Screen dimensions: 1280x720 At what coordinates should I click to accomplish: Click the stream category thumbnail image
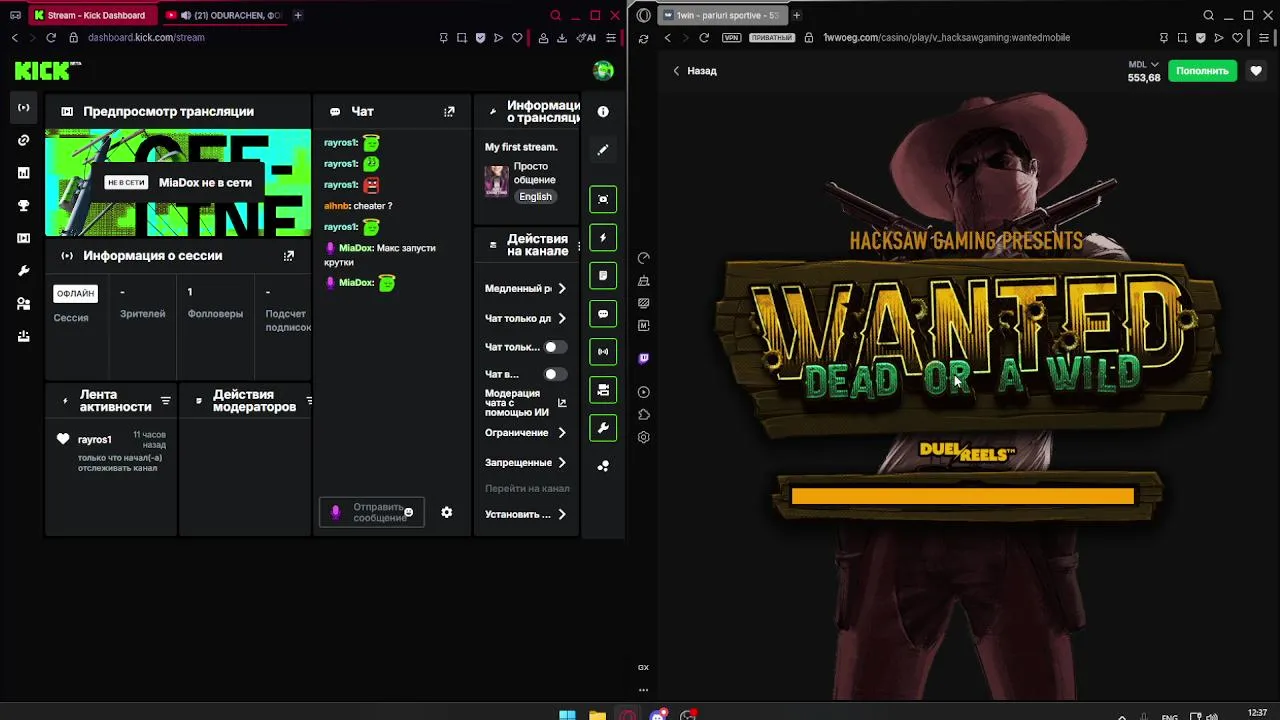tap(496, 182)
